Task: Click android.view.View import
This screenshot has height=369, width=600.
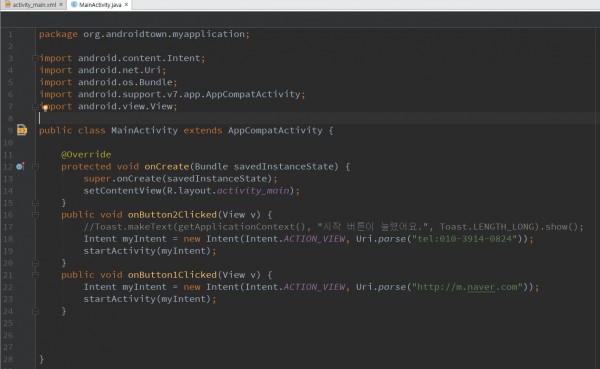Action: [x=125, y=106]
